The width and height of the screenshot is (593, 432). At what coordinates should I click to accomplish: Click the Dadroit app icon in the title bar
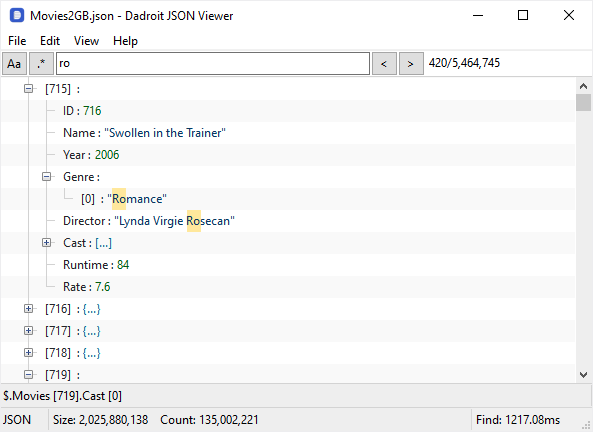pos(17,16)
